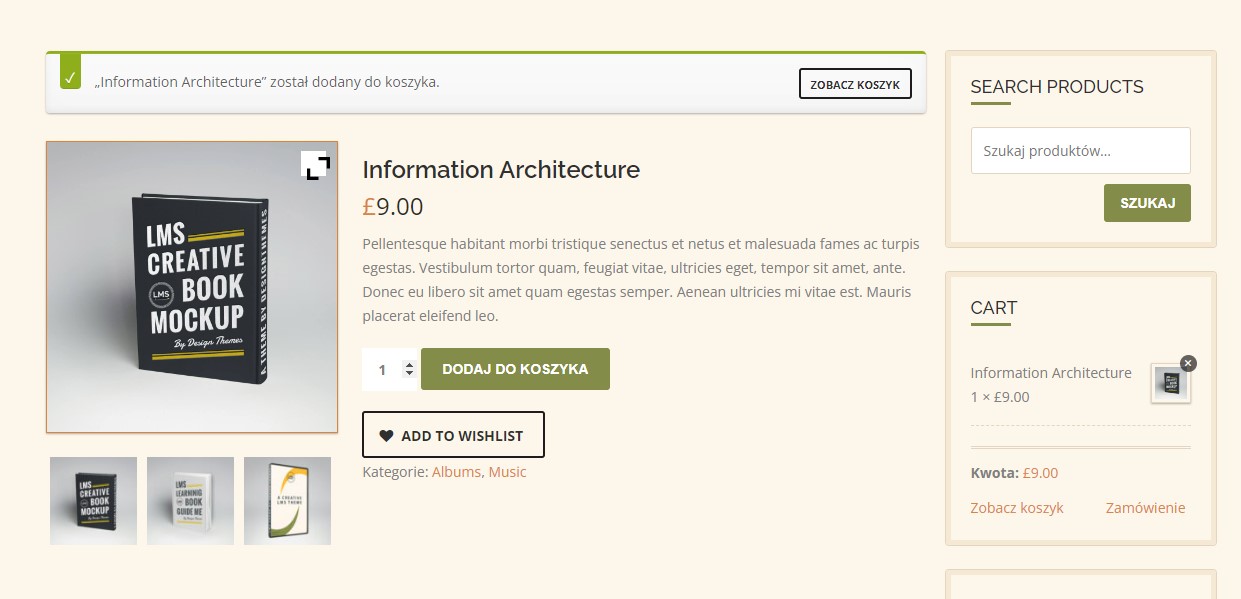
Task: Click the 1 × £9.00 cart quantity line
Action: [x=1000, y=397]
